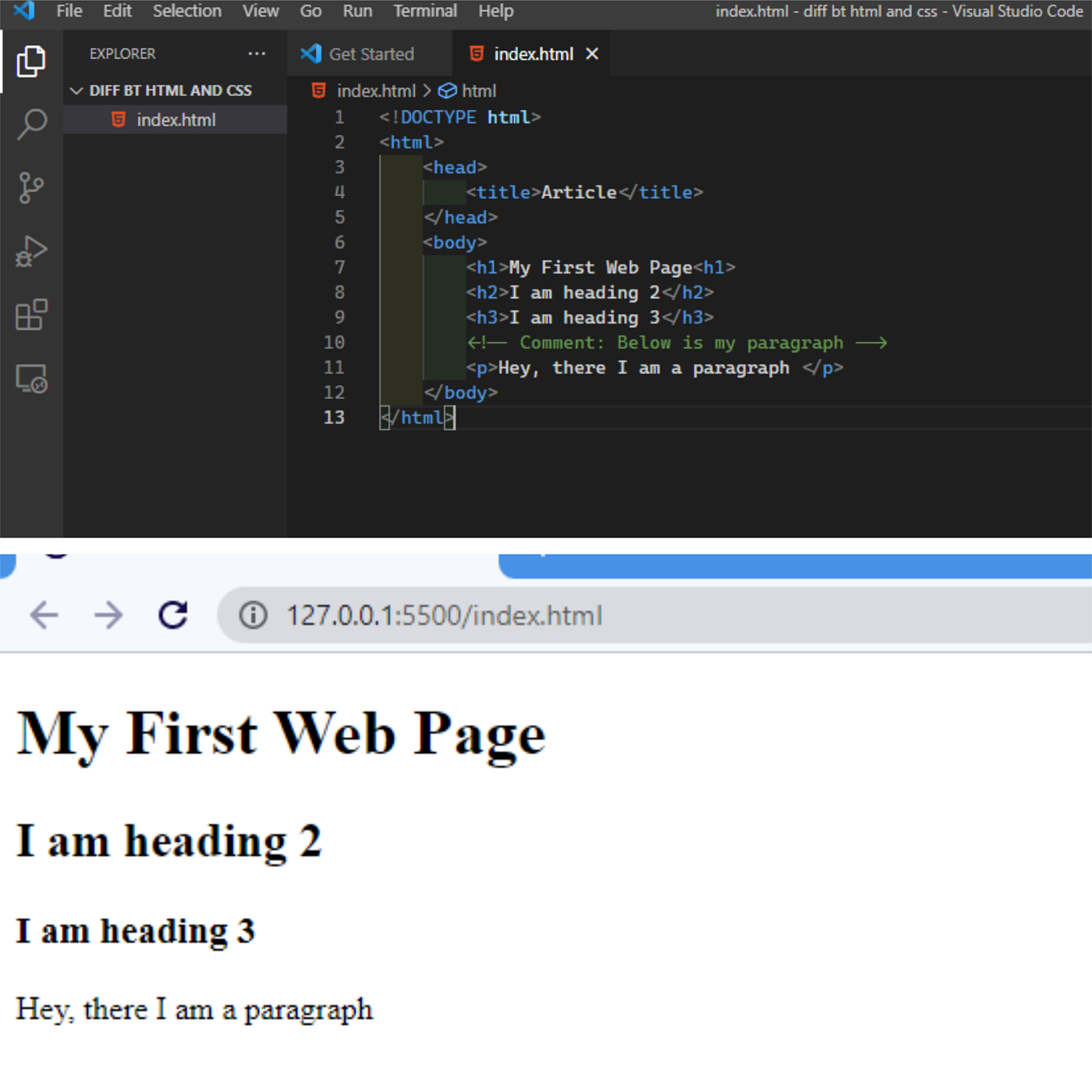Click the site info icon in the address bar
1092x1092 pixels.
[253, 615]
